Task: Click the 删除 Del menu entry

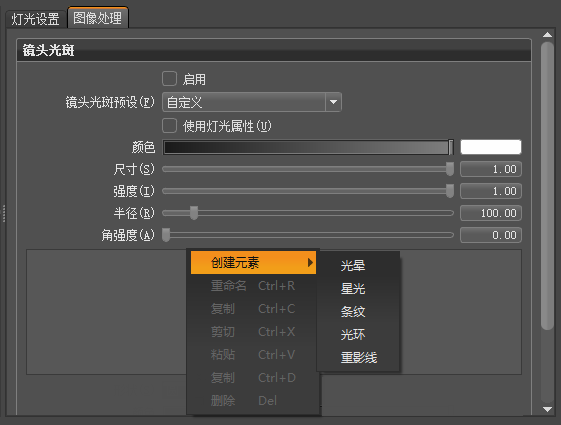Action: click(x=253, y=400)
